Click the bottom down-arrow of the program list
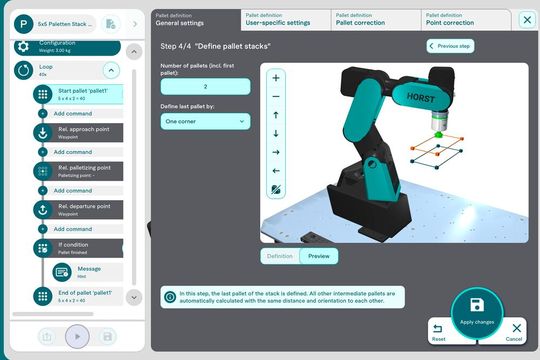The width and height of the screenshot is (540, 360). coord(134,297)
